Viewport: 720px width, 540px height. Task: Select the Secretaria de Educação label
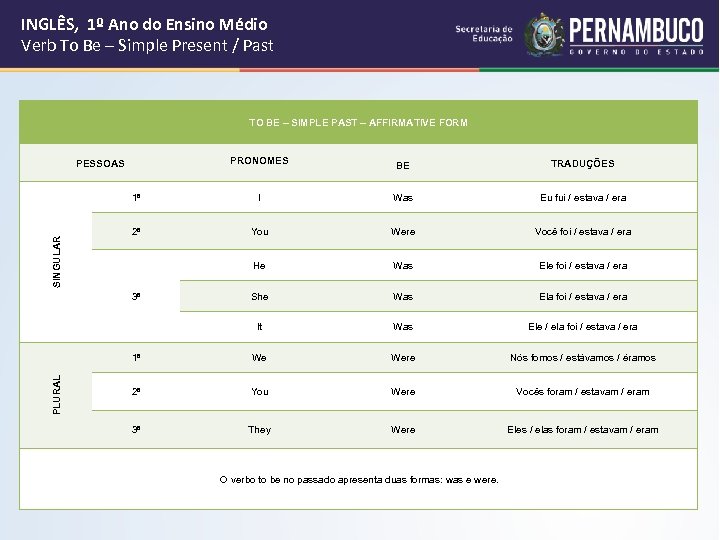[x=484, y=34]
